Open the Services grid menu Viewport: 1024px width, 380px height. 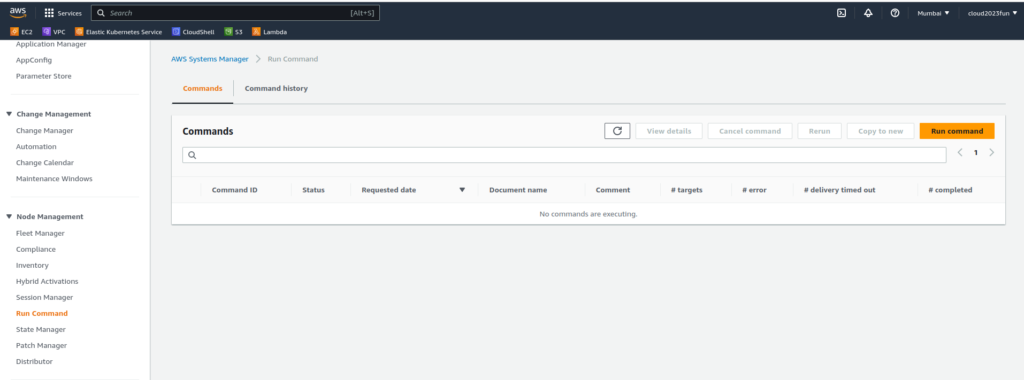click(x=63, y=13)
